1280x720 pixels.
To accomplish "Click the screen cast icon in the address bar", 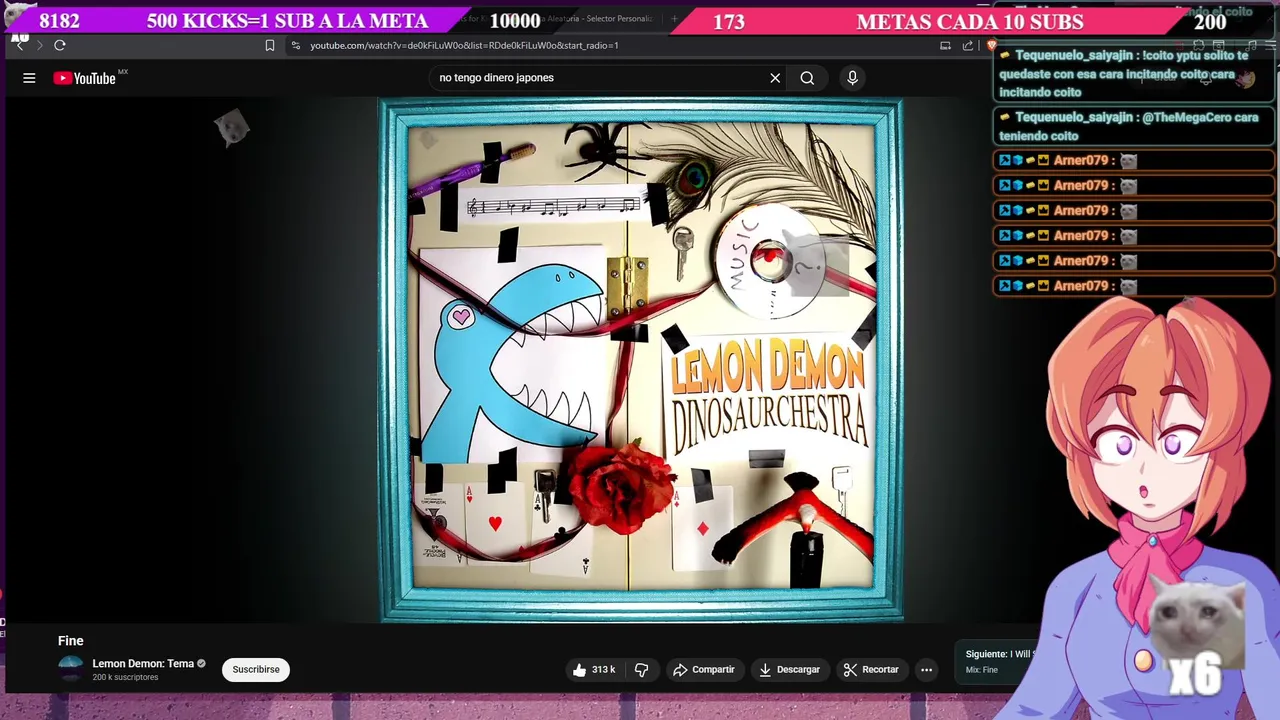I will [x=945, y=45].
